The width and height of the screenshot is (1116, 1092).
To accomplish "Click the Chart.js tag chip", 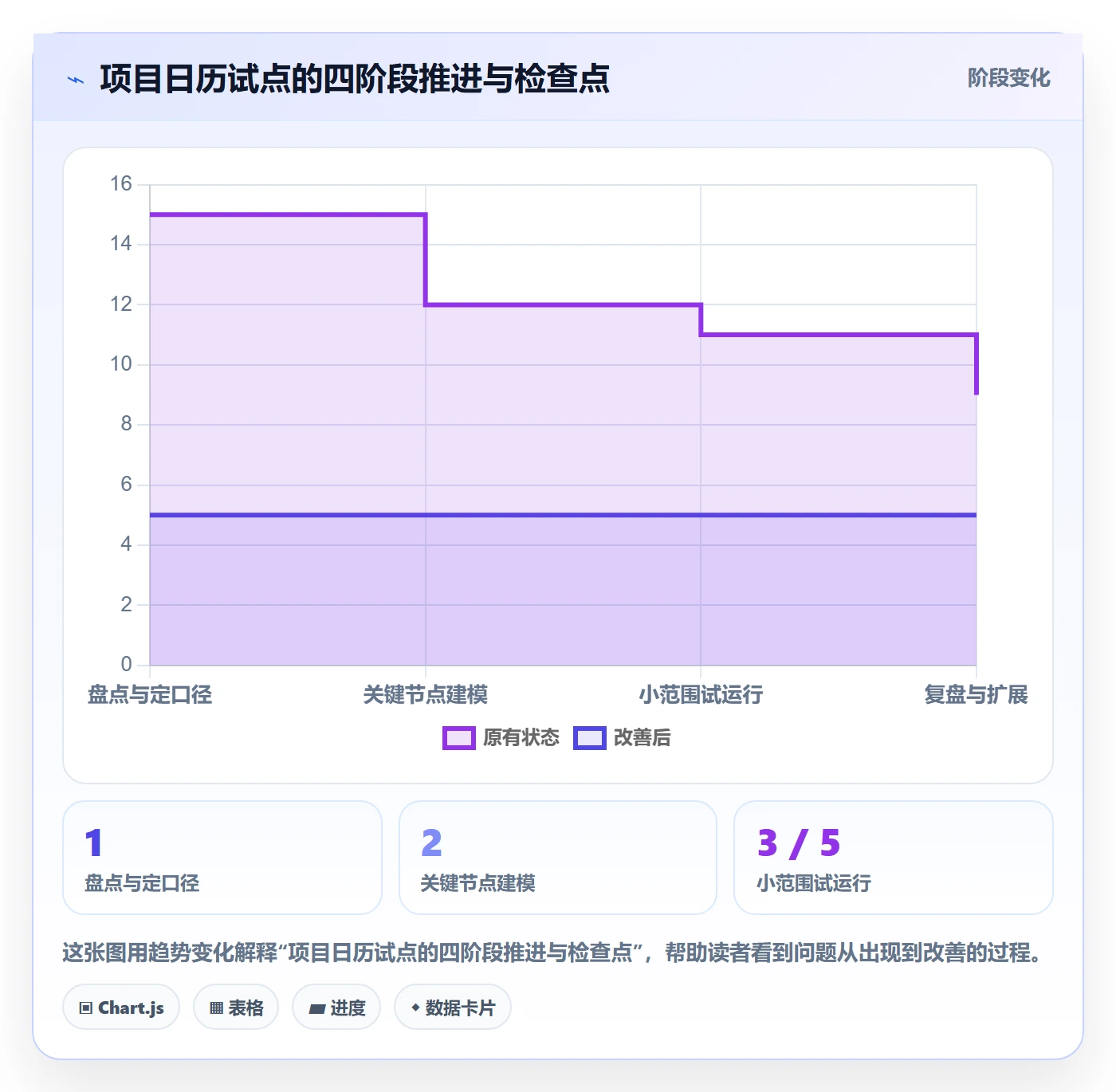I will point(121,1008).
